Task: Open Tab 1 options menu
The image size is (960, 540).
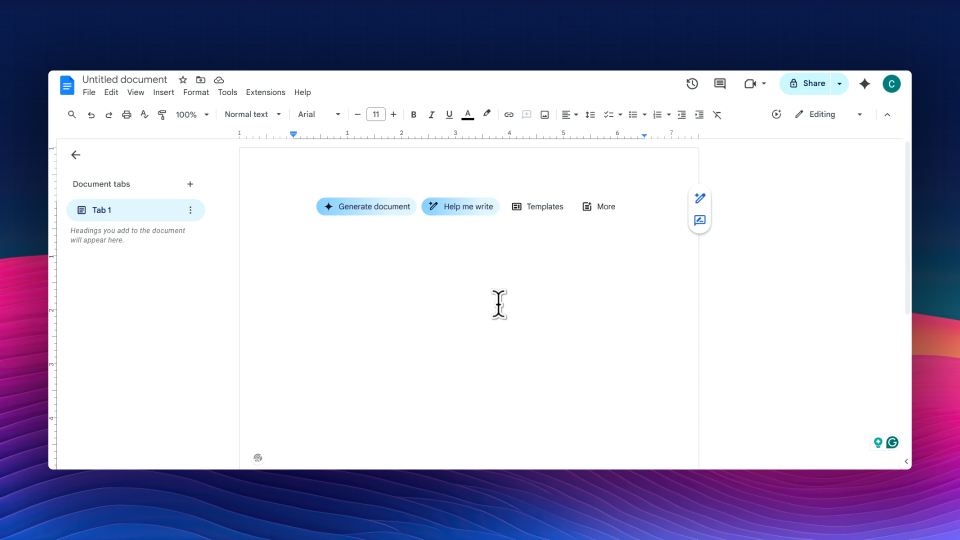Action: pos(190,210)
